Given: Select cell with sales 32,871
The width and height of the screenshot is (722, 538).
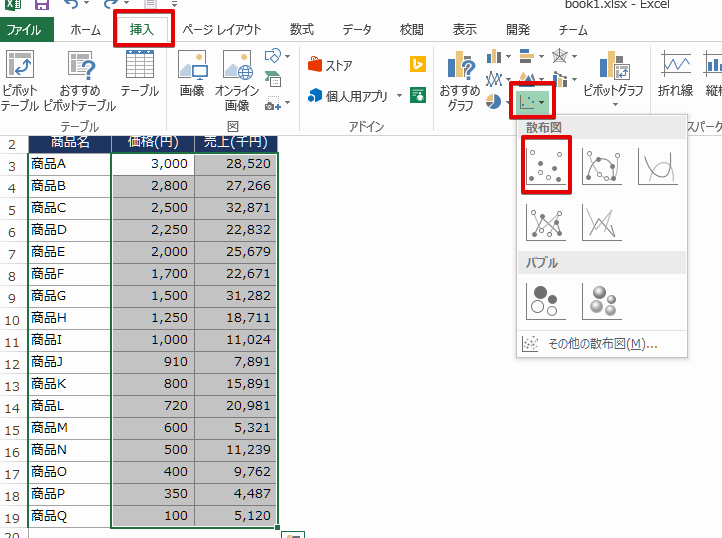Looking at the screenshot, I should click(236, 208).
